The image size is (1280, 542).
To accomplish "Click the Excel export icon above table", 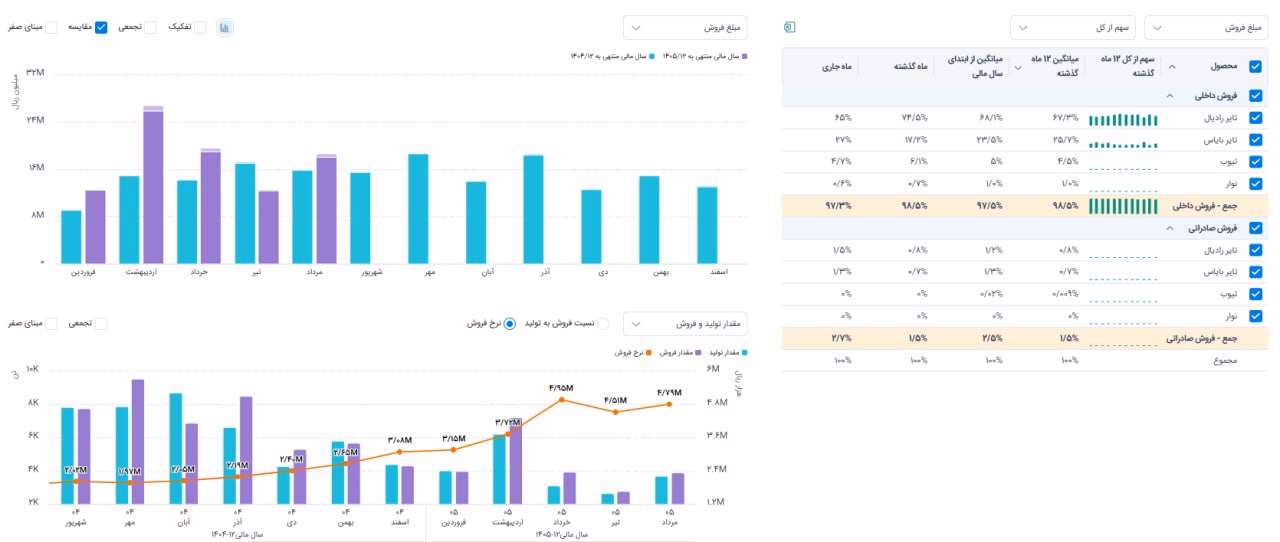I will point(789,27).
